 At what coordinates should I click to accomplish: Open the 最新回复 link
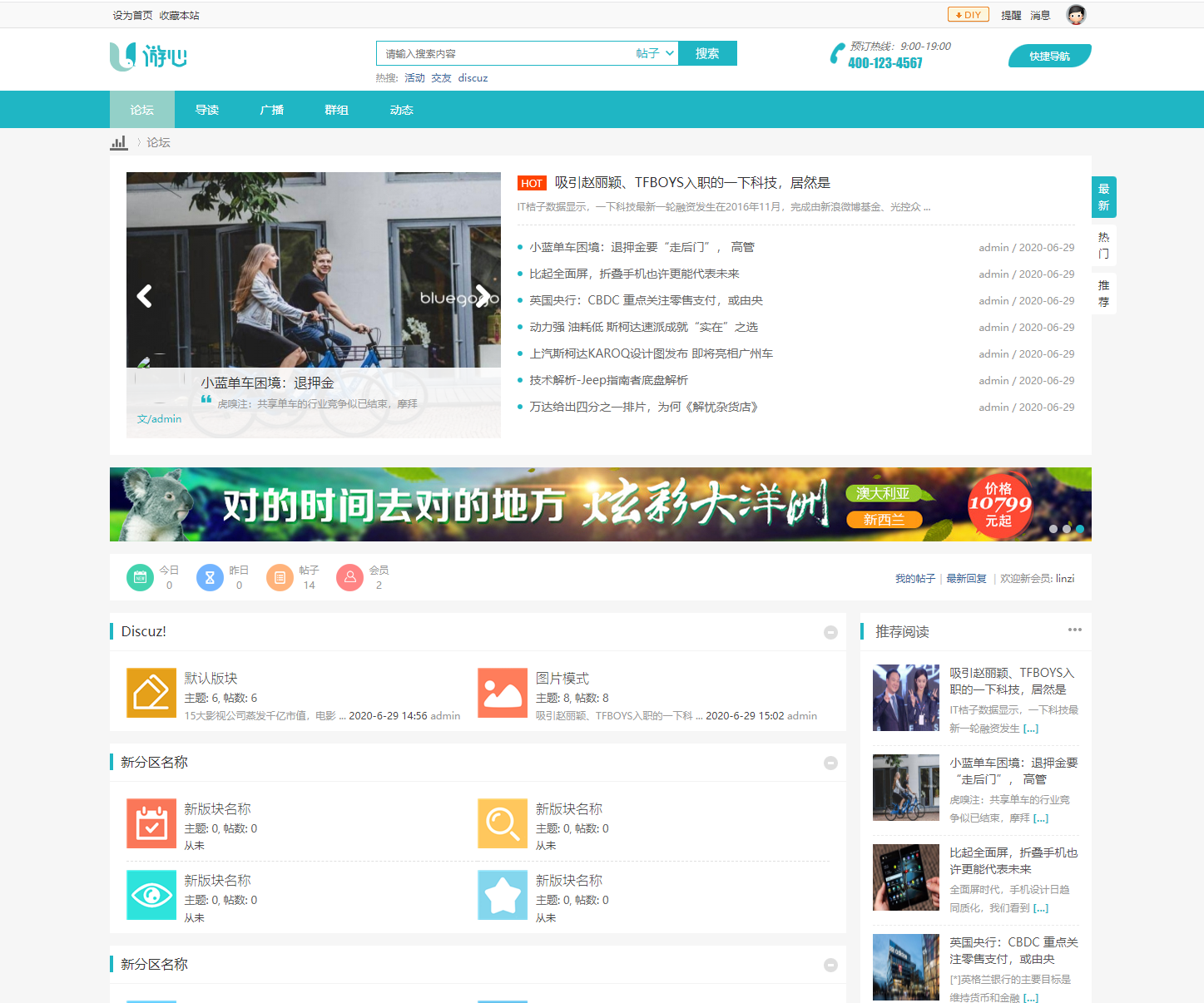pyautogui.click(x=966, y=579)
